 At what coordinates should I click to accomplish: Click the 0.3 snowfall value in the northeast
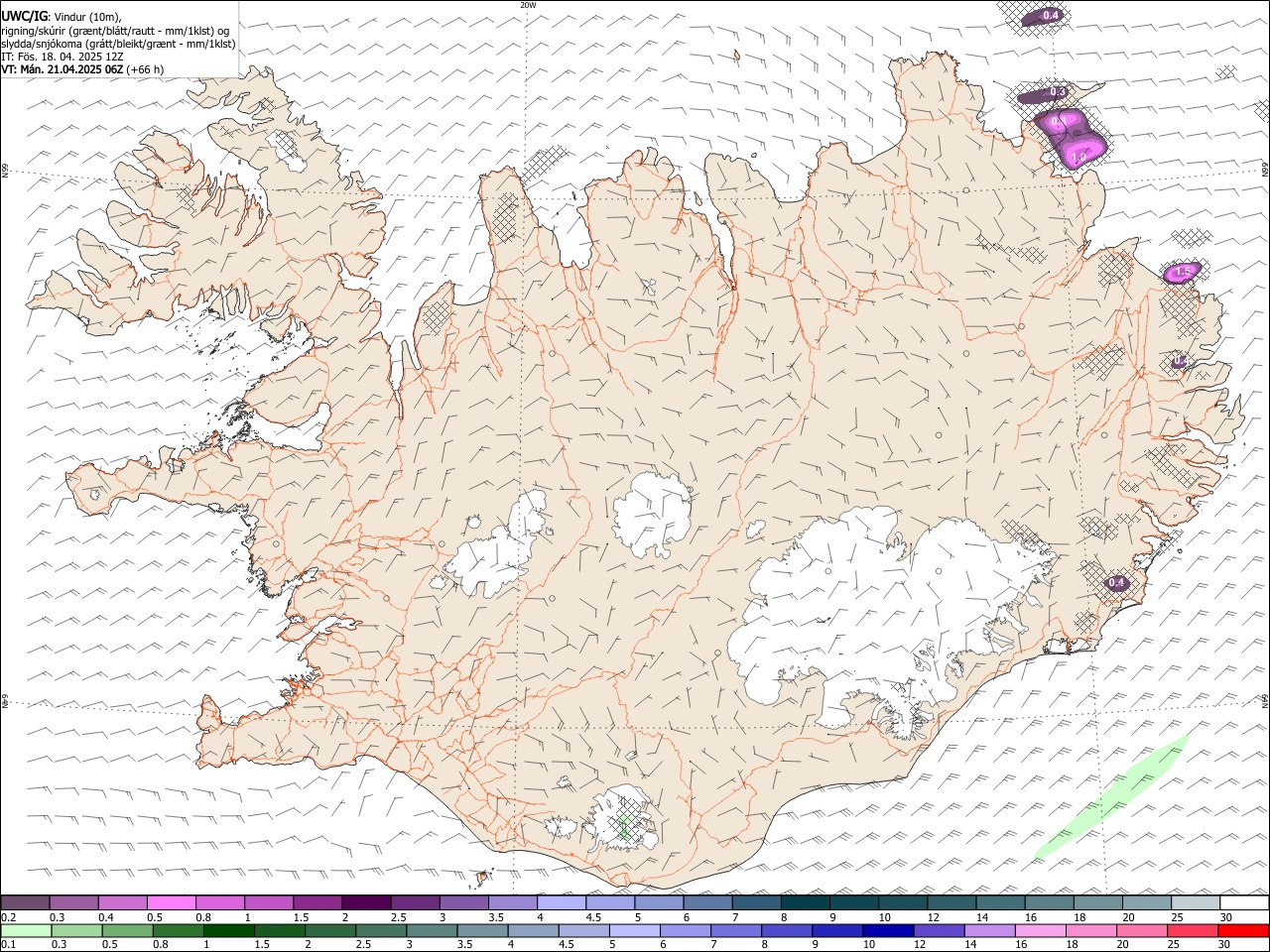1058,92
